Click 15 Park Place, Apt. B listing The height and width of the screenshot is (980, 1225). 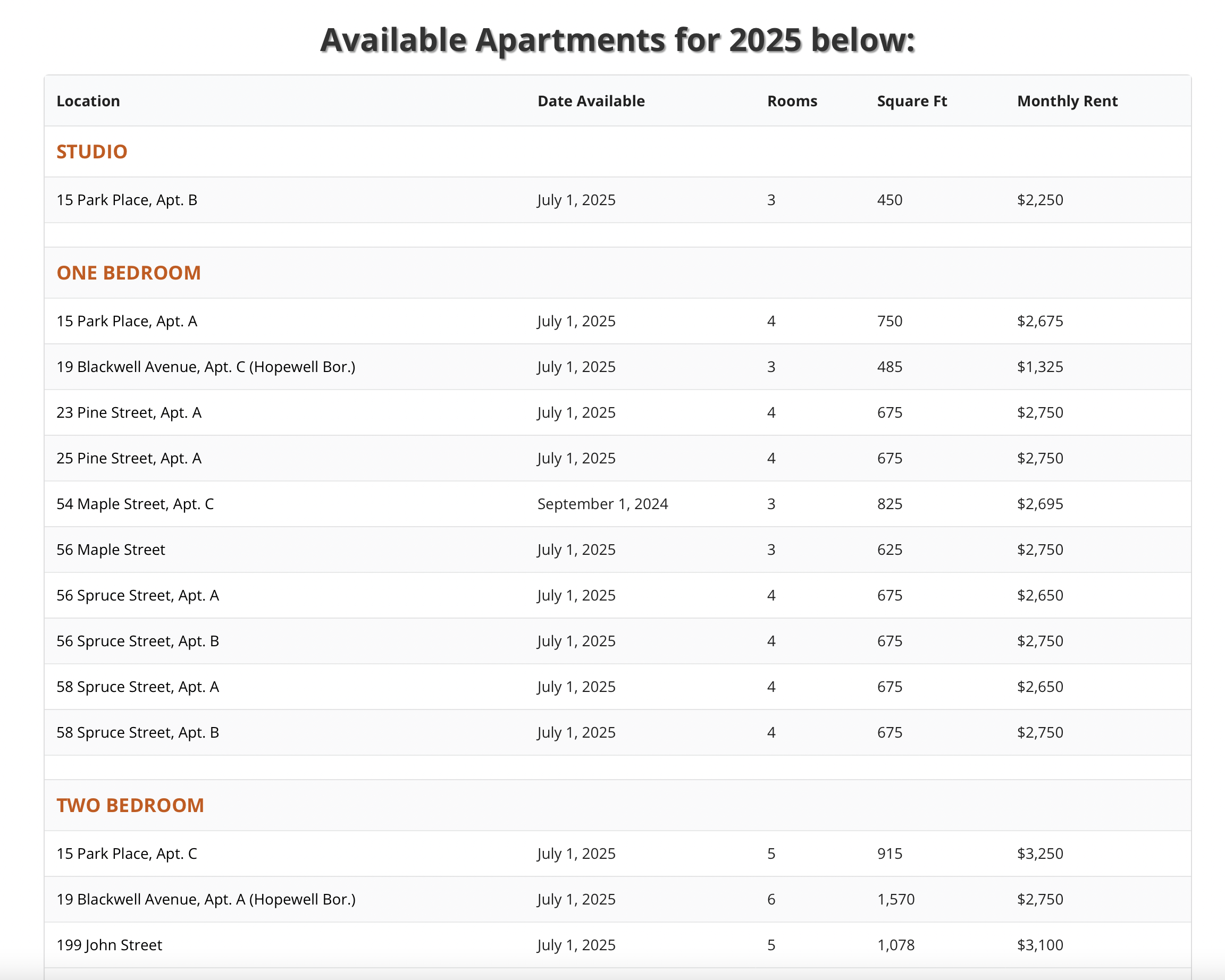(127, 200)
